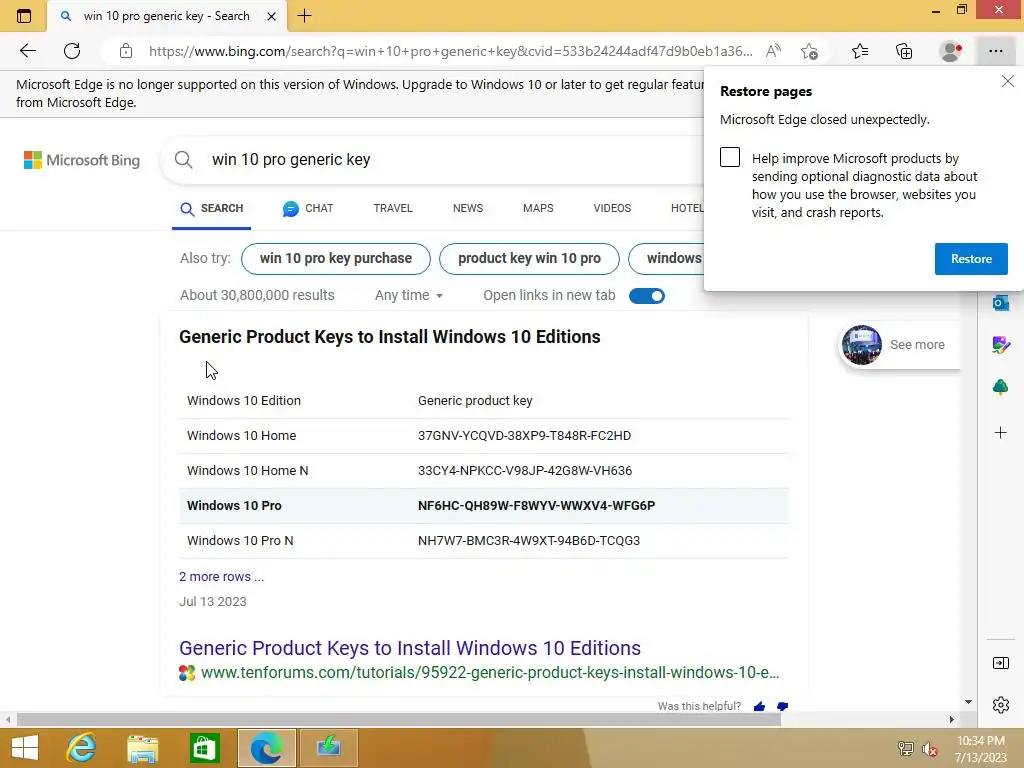This screenshot has width=1024, height=768.
Task: Open Outlook in the Edge sidebar
Action: pyautogui.click(x=1000, y=303)
